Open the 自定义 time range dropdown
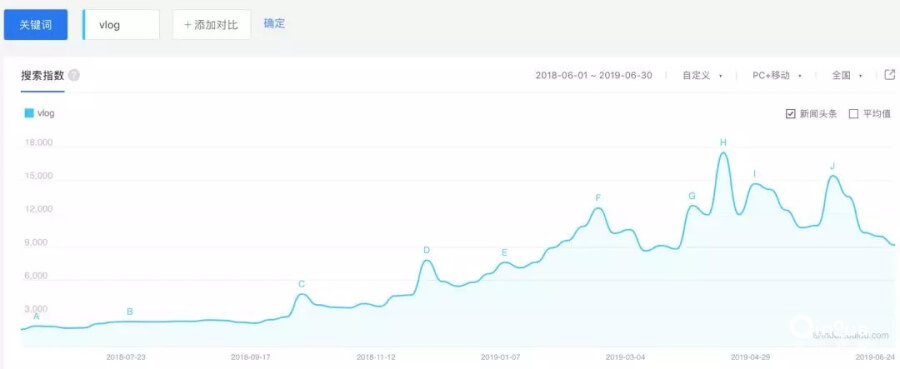The height and width of the screenshot is (369, 900). click(702, 75)
